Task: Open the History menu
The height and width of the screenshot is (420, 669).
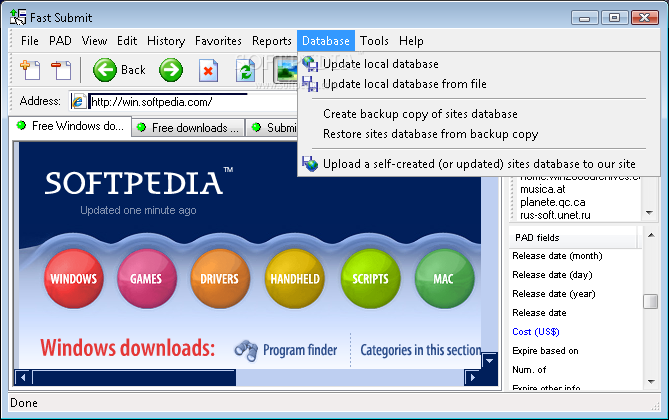Action: tap(166, 41)
